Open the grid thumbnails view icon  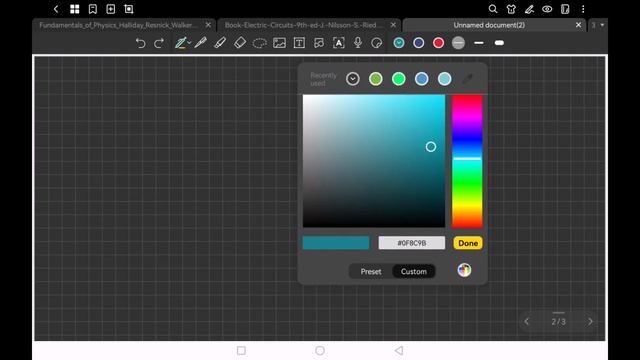pyautogui.click(x=75, y=9)
